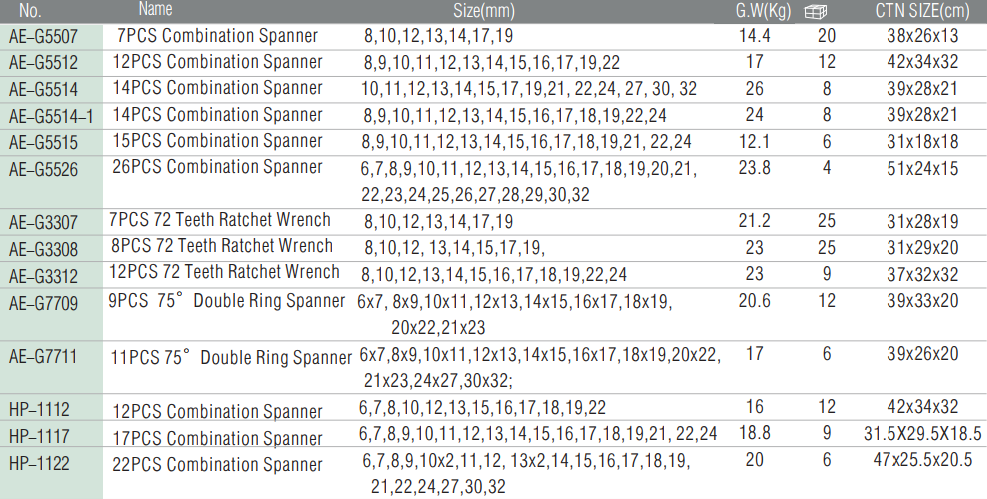Viewport: 987px width, 499px height.
Task: Select gross weight 14.4 cell
Action: click(754, 35)
